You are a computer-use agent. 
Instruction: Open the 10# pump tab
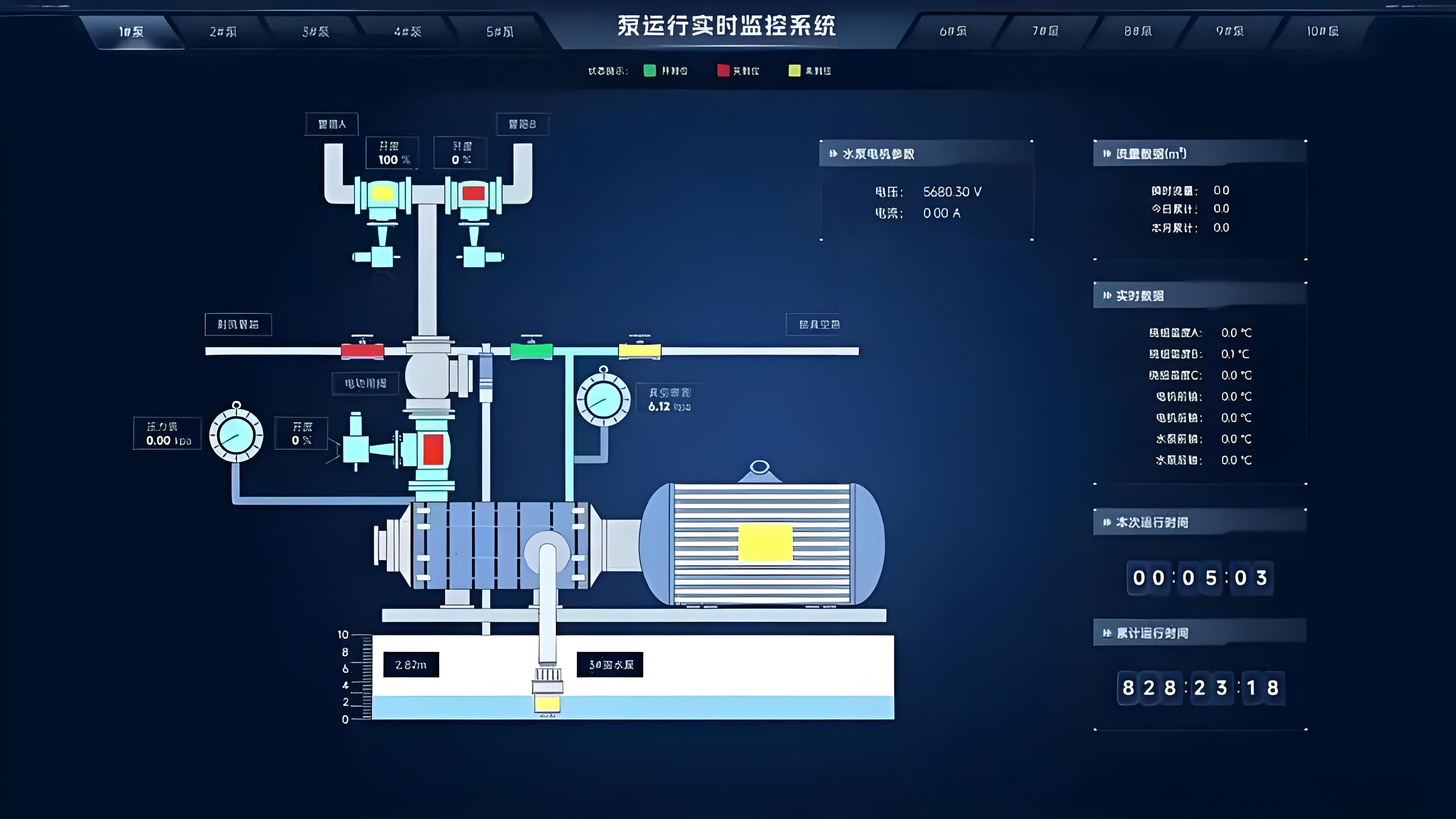pos(1322,32)
